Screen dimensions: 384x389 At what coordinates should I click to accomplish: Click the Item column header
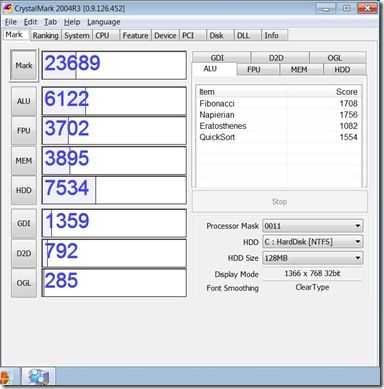(x=242, y=92)
